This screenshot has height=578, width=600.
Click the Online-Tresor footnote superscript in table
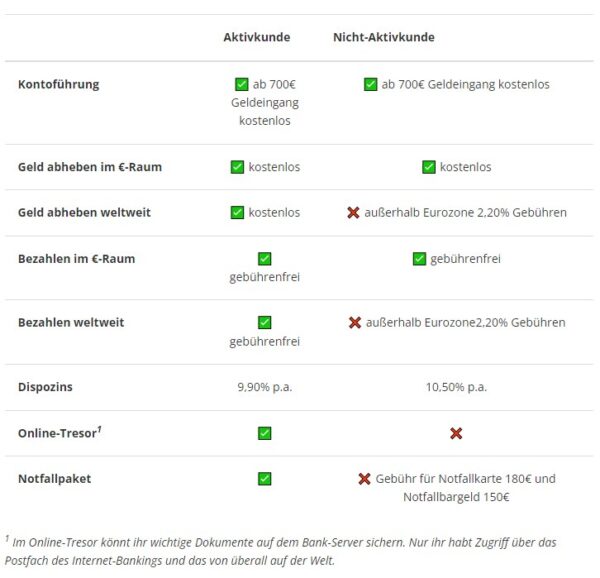pos(99,429)
